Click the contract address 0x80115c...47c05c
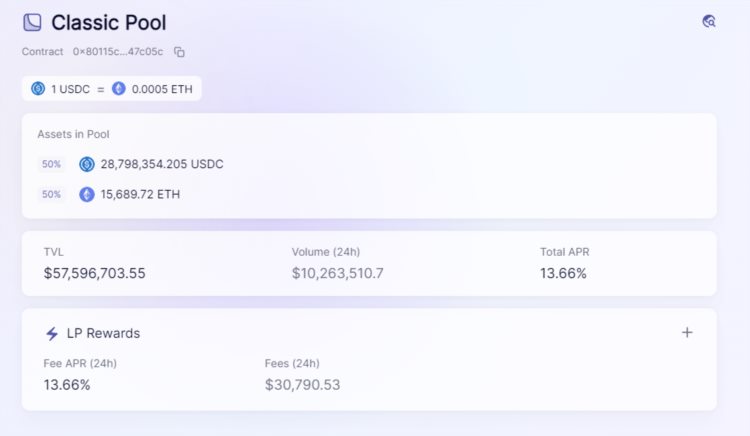 coord(117,52)
